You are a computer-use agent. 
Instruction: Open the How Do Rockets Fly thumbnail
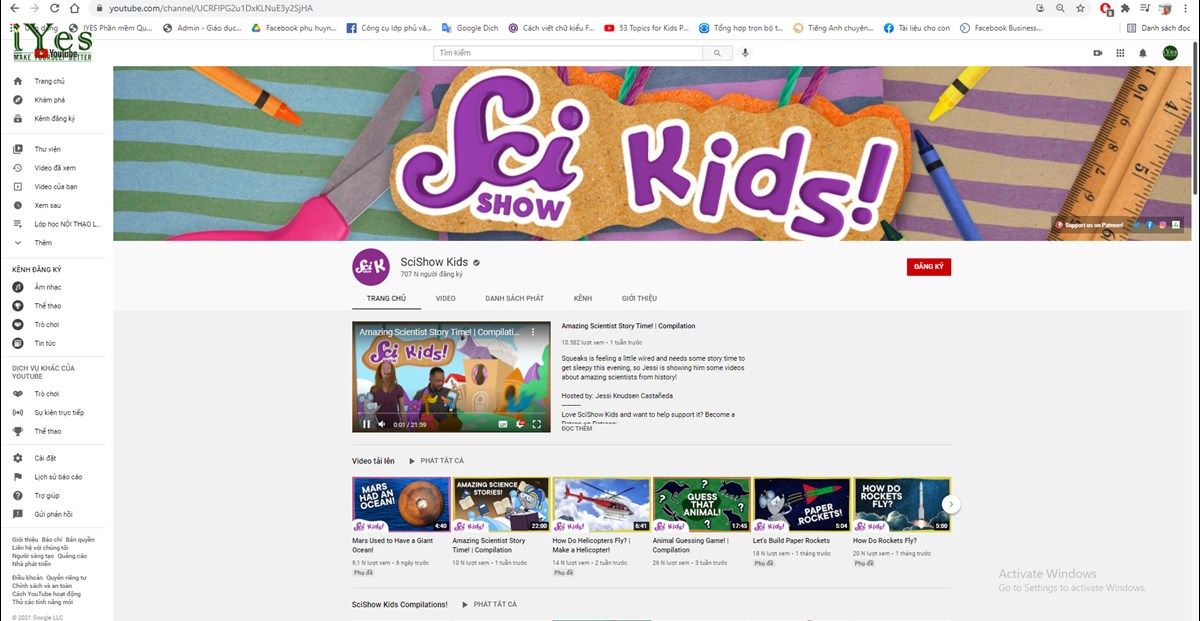pyautogui.click(x=901, y=504)
